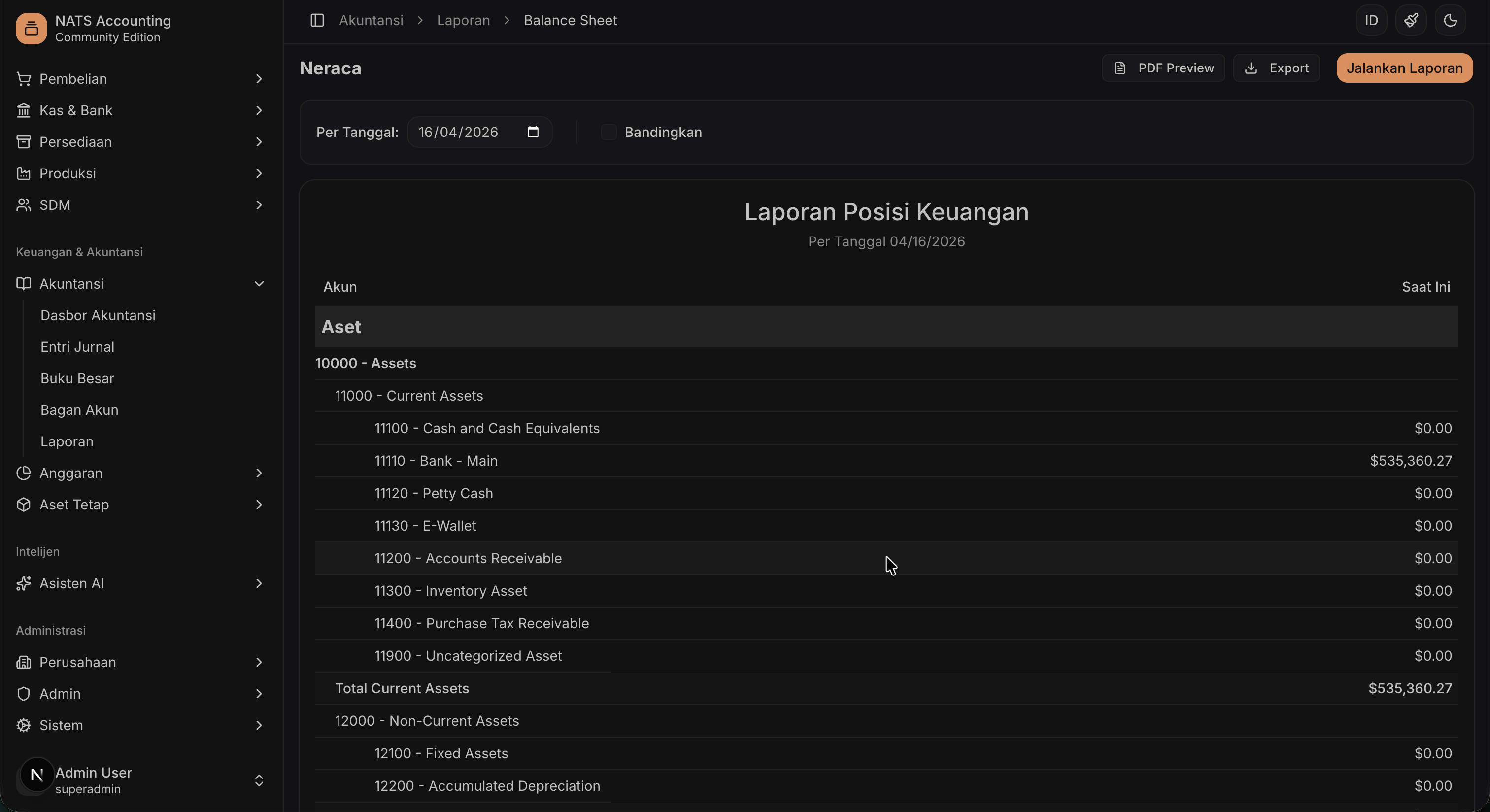
Task: Click the 11130 - E-Wallet row
Action: pos(886,526)
